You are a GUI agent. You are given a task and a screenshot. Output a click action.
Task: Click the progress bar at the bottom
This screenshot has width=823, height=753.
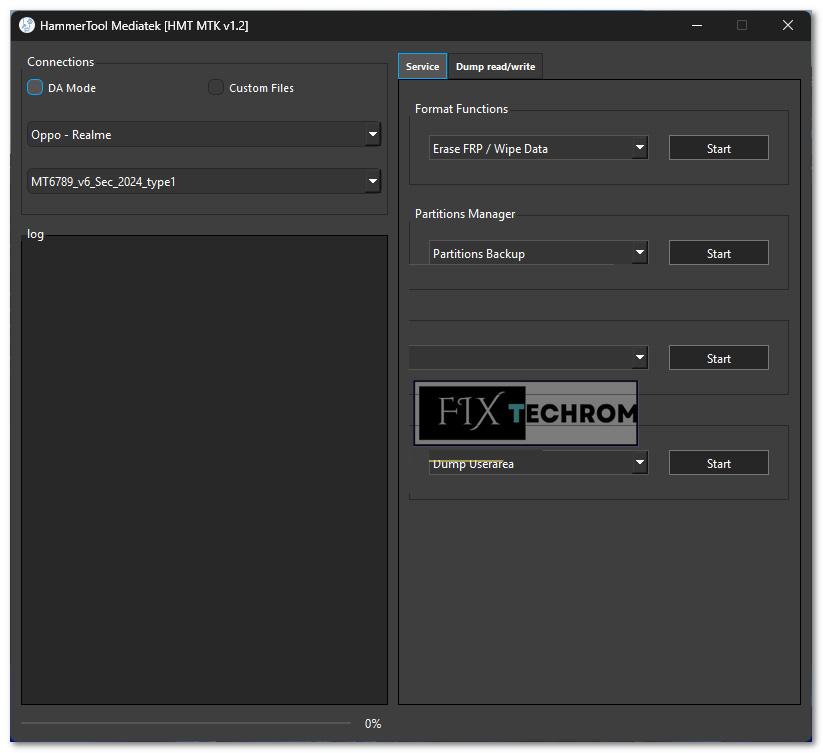click(186, 723)
